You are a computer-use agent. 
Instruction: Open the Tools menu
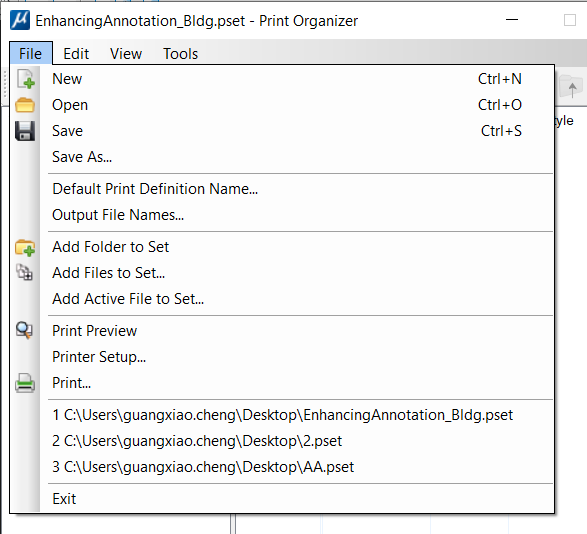click(180, 54)
